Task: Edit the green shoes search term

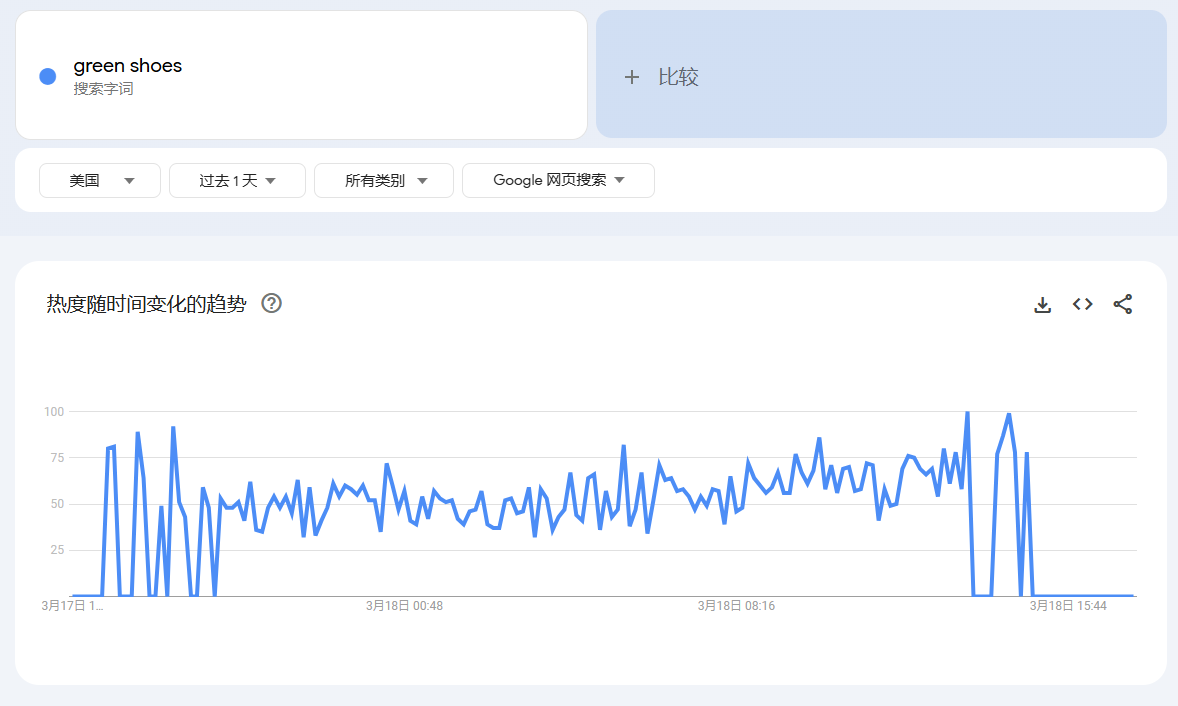Action: coord(128,66)
